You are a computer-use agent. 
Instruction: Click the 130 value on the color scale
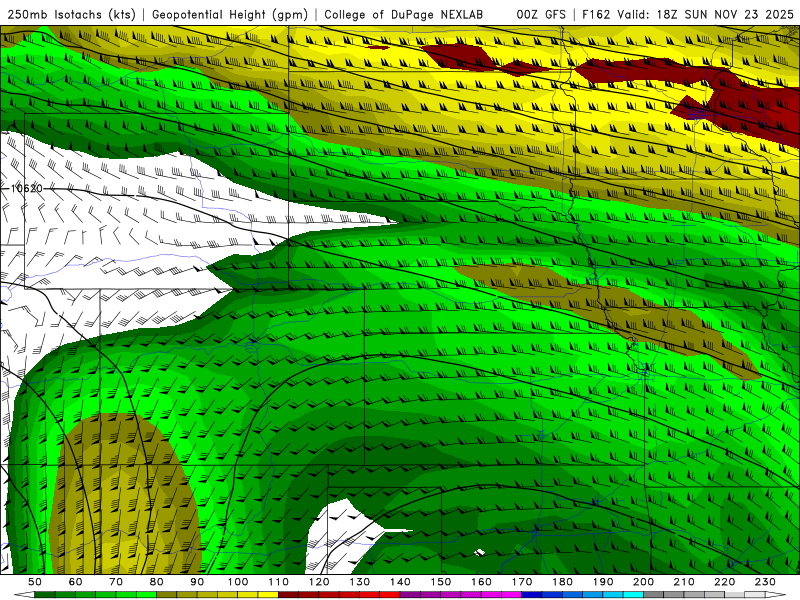(359, 582)
